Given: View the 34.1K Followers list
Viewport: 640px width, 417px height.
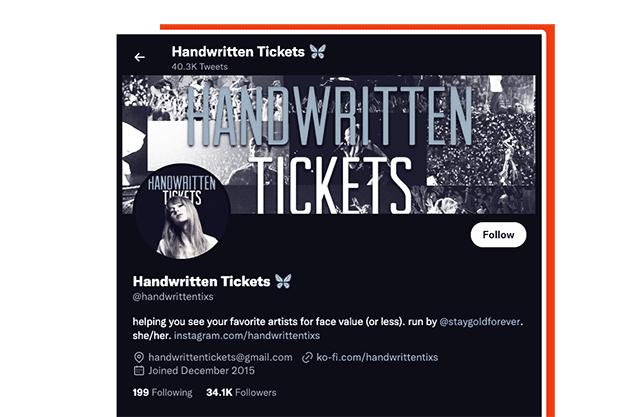Looking at the screenshot, I should (241, 393).
